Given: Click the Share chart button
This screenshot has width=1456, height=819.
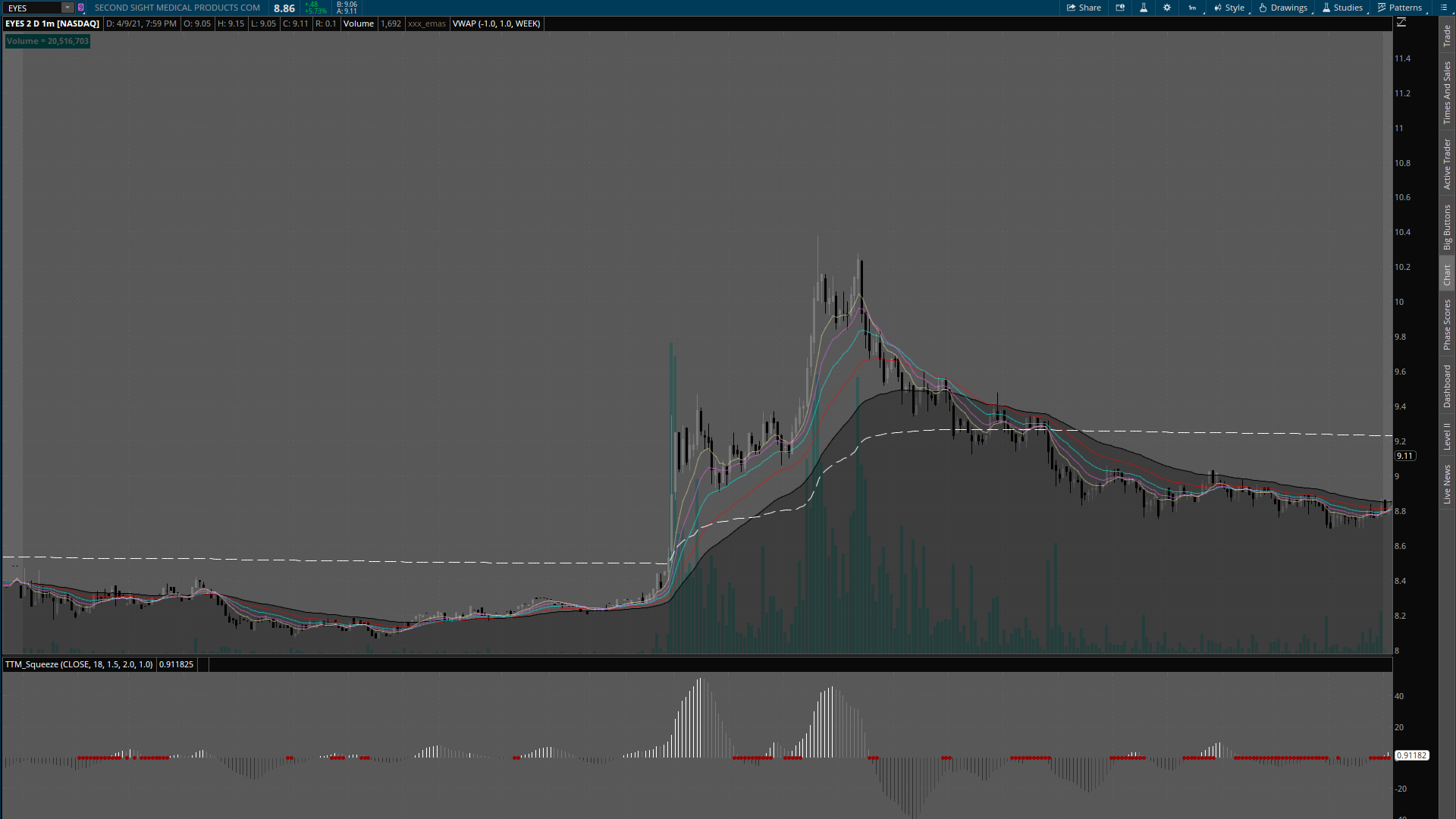Looking at the screenshot, I should (x=1084, y=8).
